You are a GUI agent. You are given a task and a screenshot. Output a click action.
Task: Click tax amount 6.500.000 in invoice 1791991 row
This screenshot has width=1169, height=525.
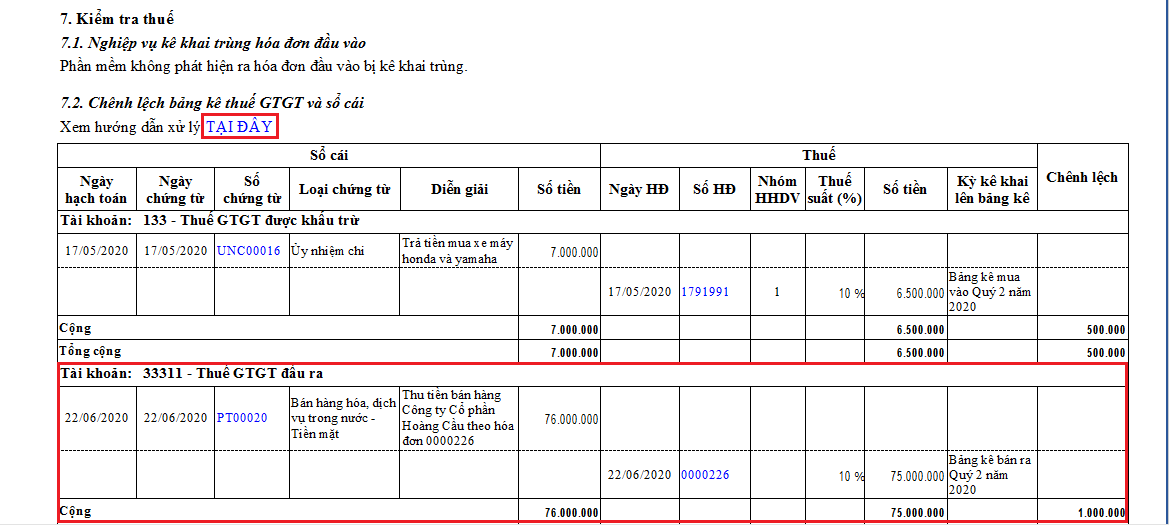click(920, 294)
